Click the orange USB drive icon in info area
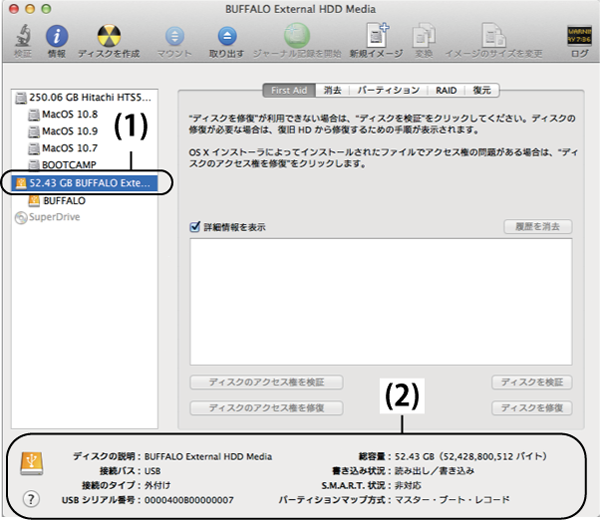 tap(32, 463)
